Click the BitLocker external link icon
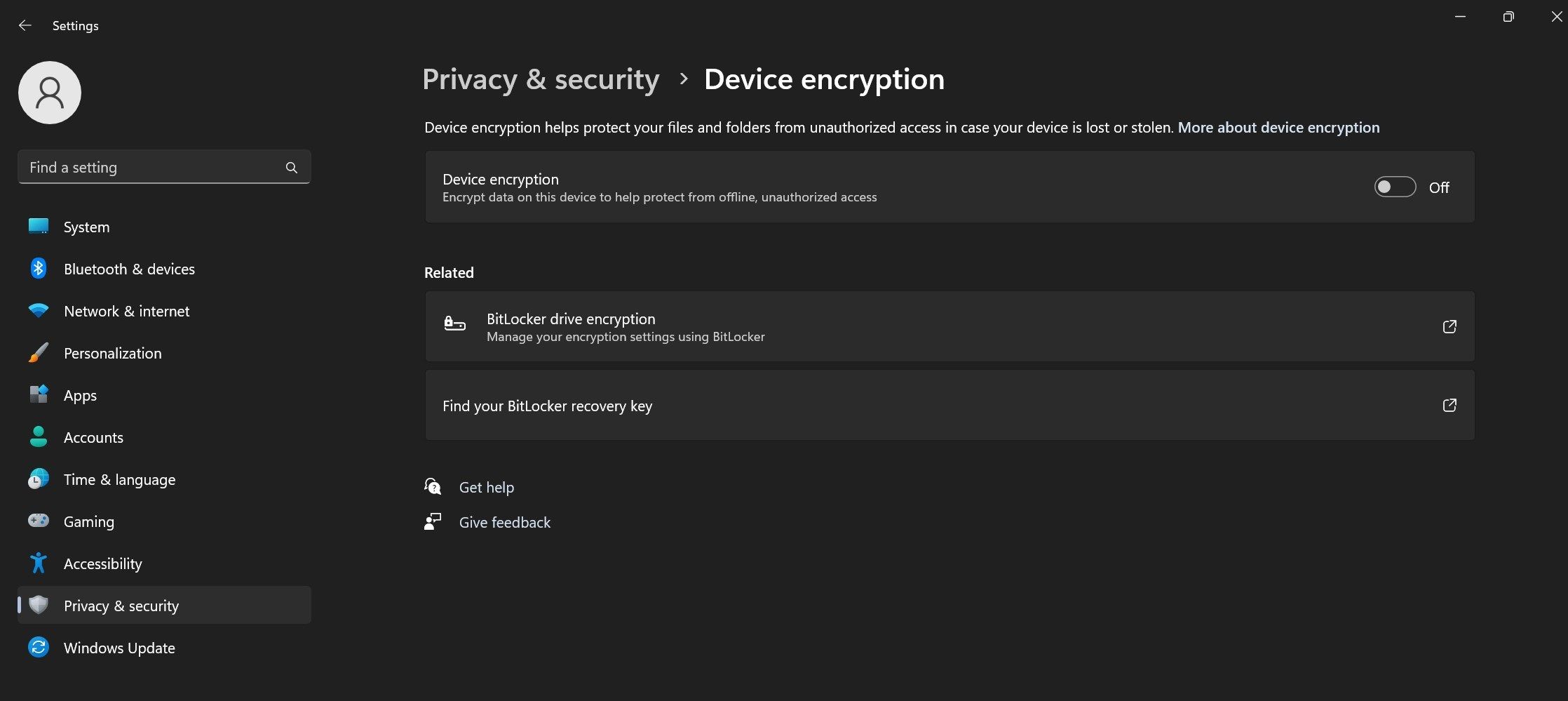1568x701 pixels. [x=1449, y=326]
